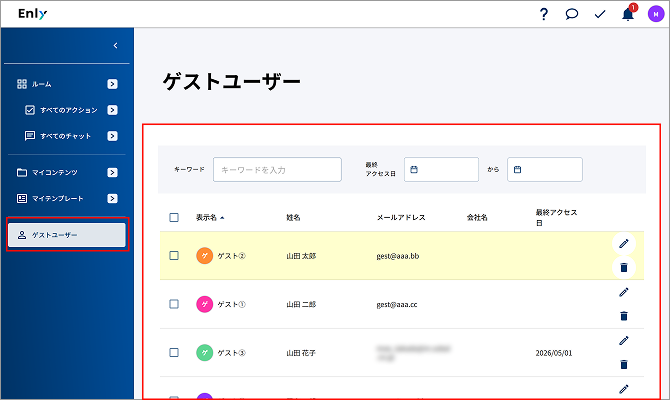Open すべてのアクション in the sidebar
670x400 pixels.
point(68,110)
